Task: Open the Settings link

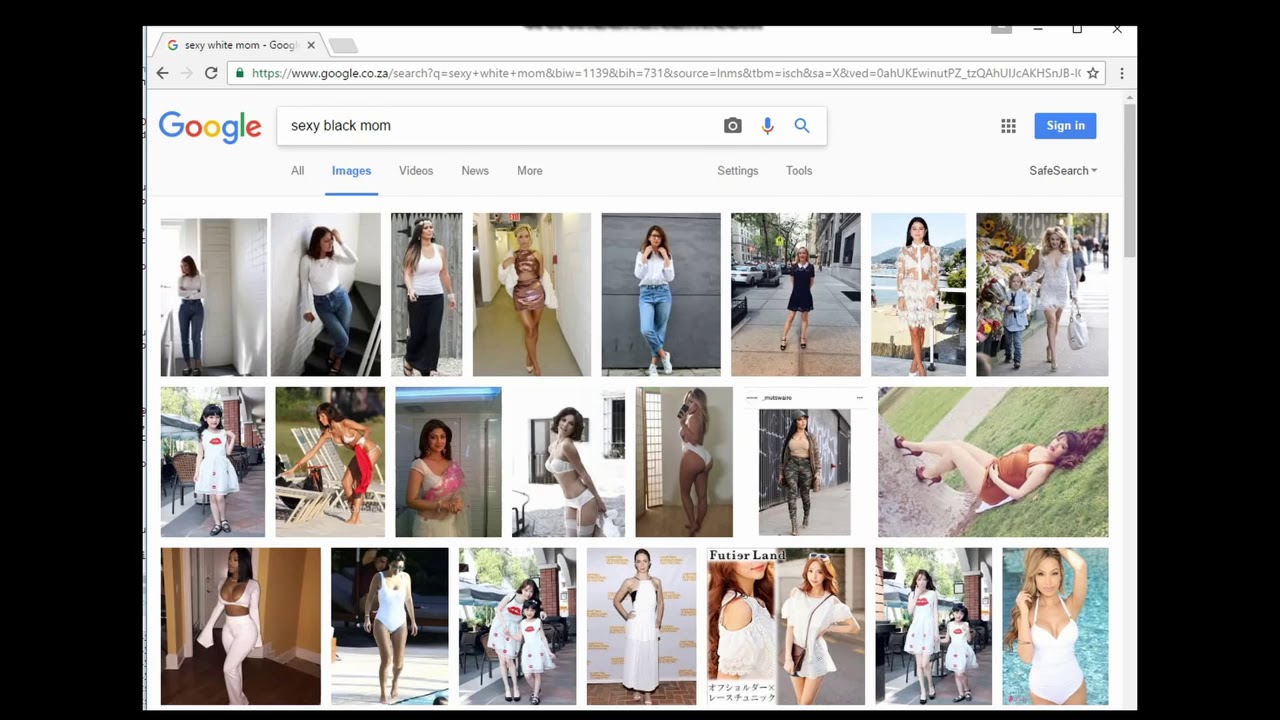Action: [x=738, y=171]
